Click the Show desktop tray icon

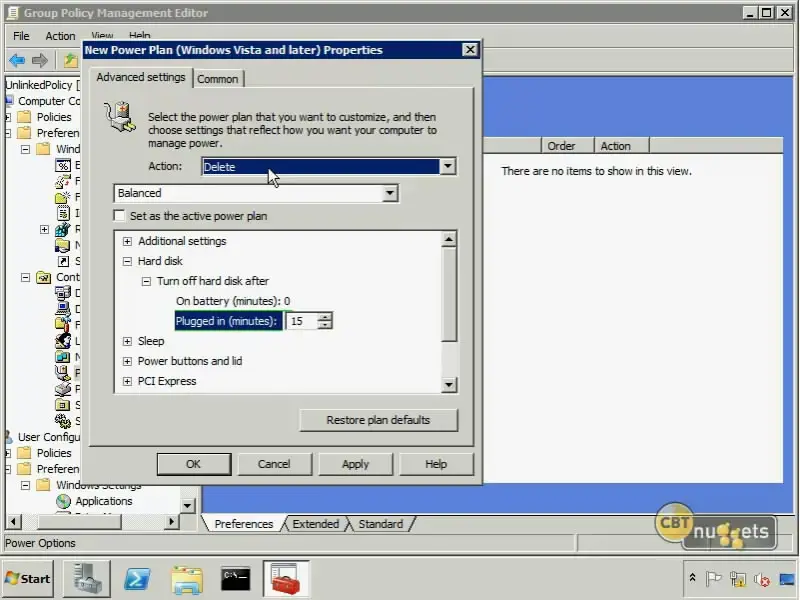(x=787, y=579)
